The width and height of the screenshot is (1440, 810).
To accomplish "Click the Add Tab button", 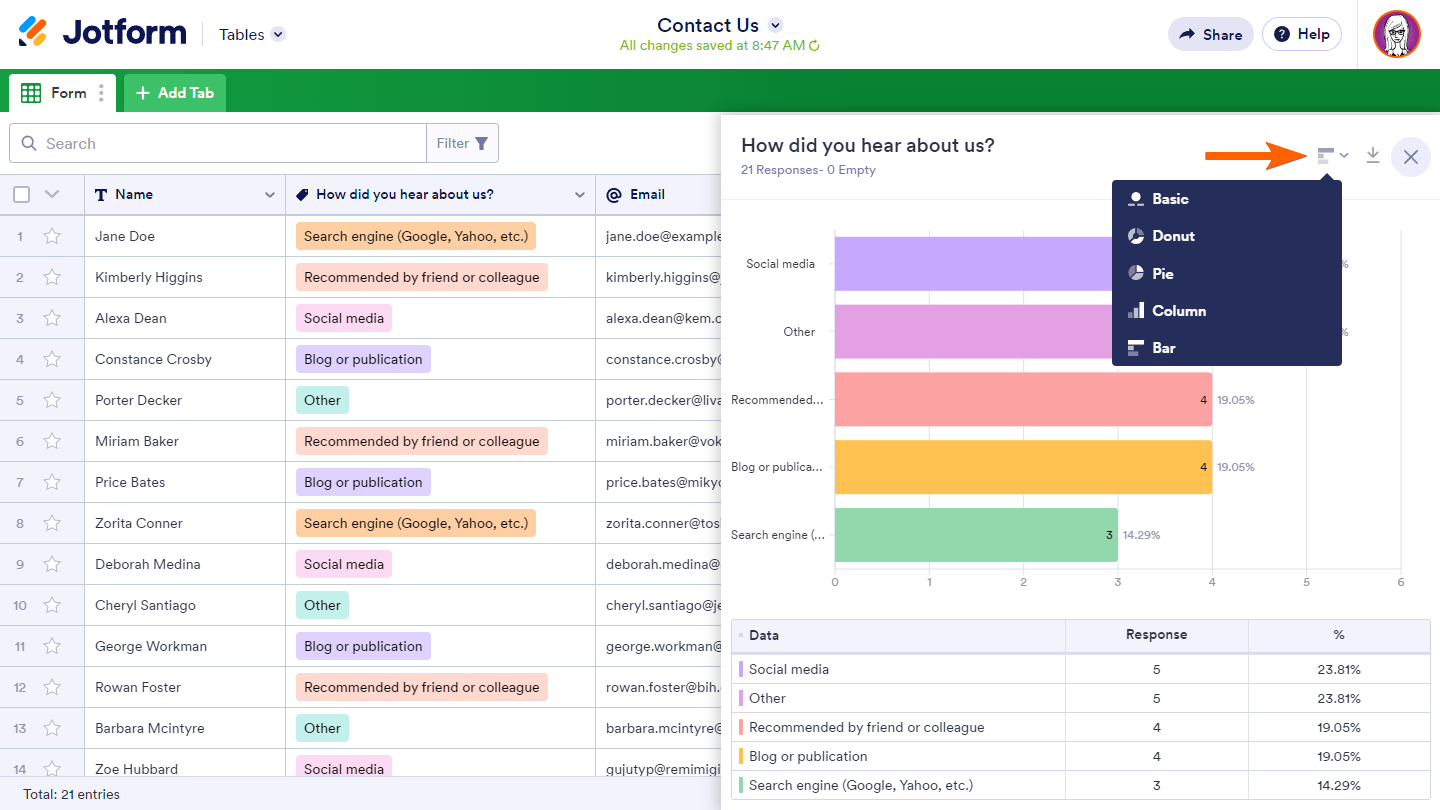I will click(x=175, y=93).
